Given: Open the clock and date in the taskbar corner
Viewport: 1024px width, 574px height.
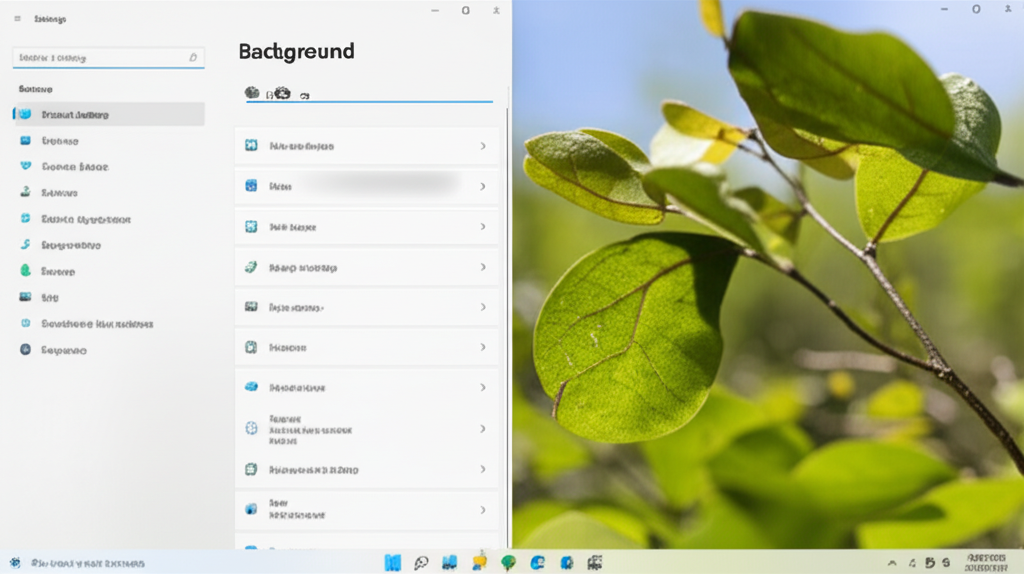Looking at the screenshot, I should [987, 563].
